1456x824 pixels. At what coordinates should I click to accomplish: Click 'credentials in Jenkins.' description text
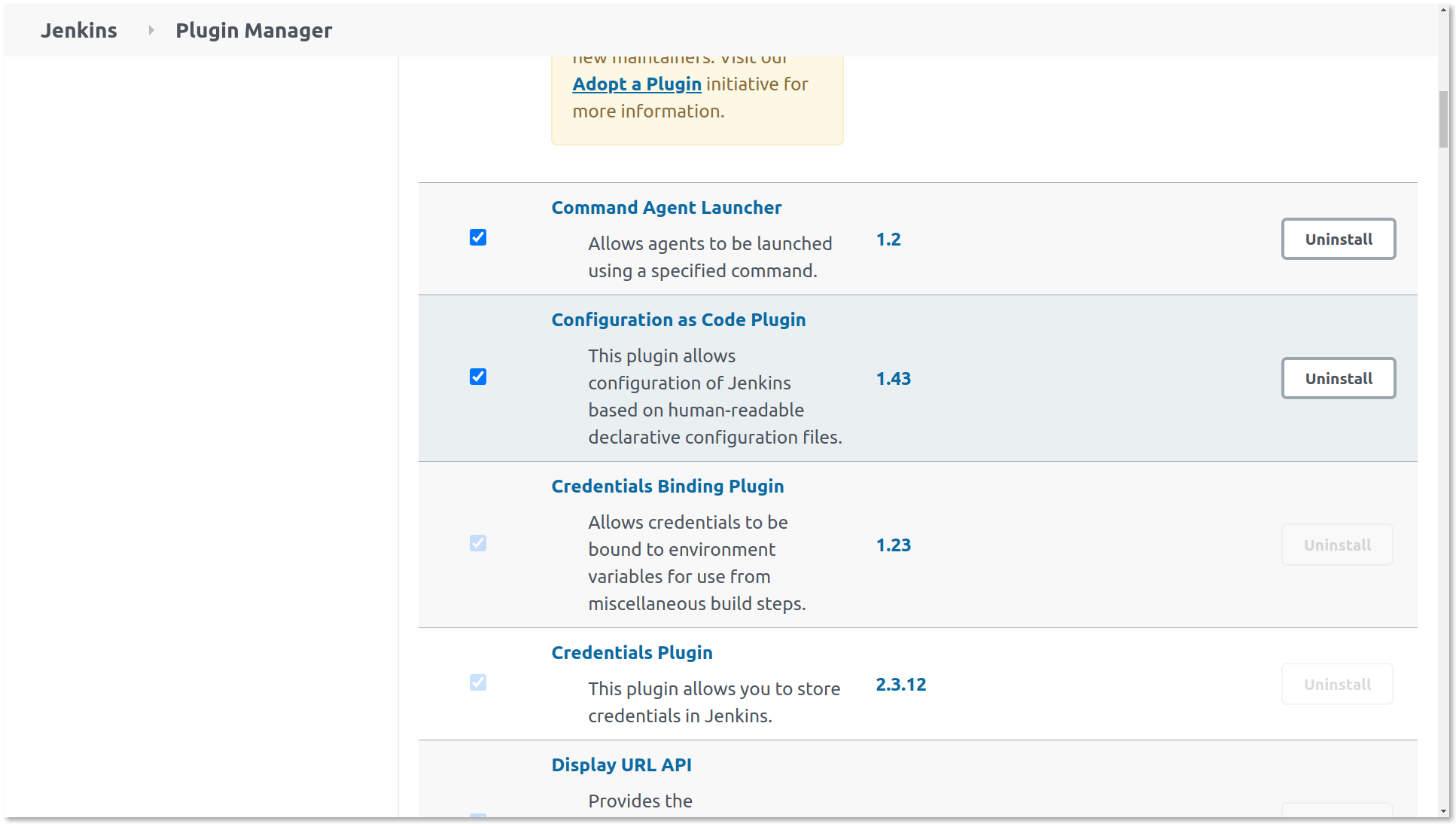click(681, 716)
